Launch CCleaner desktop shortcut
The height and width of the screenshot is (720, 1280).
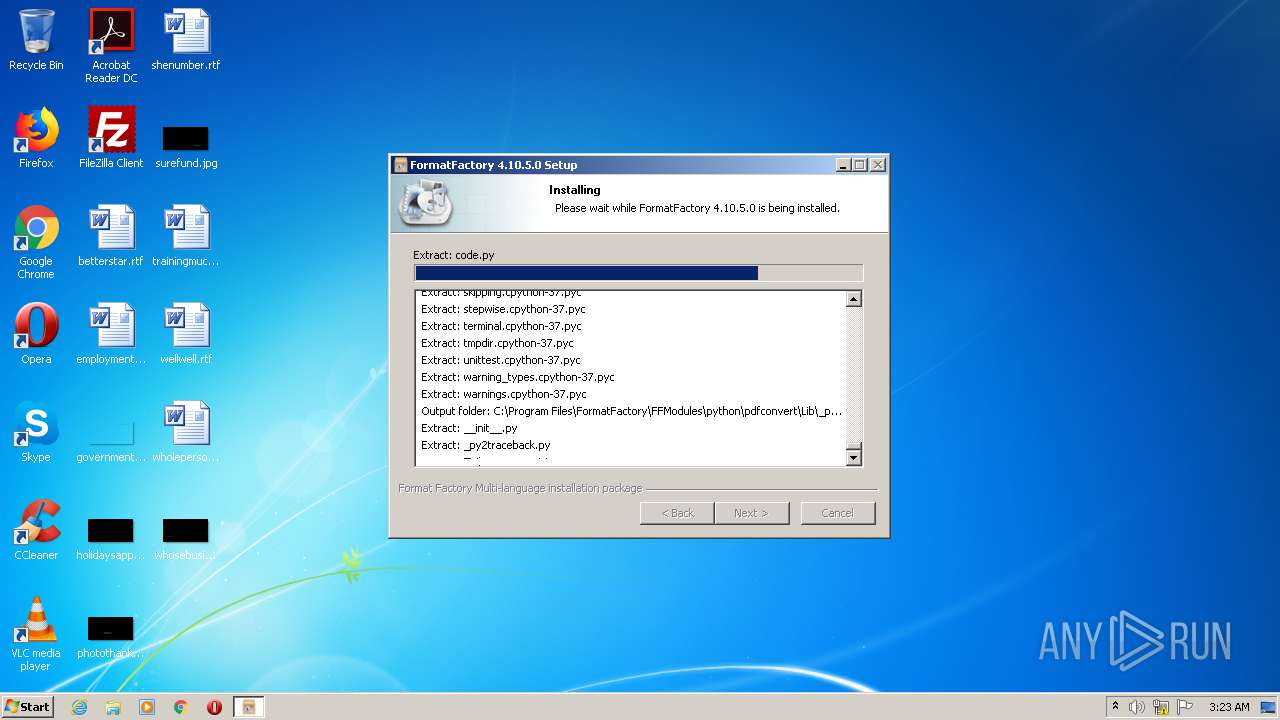[36, 530]
